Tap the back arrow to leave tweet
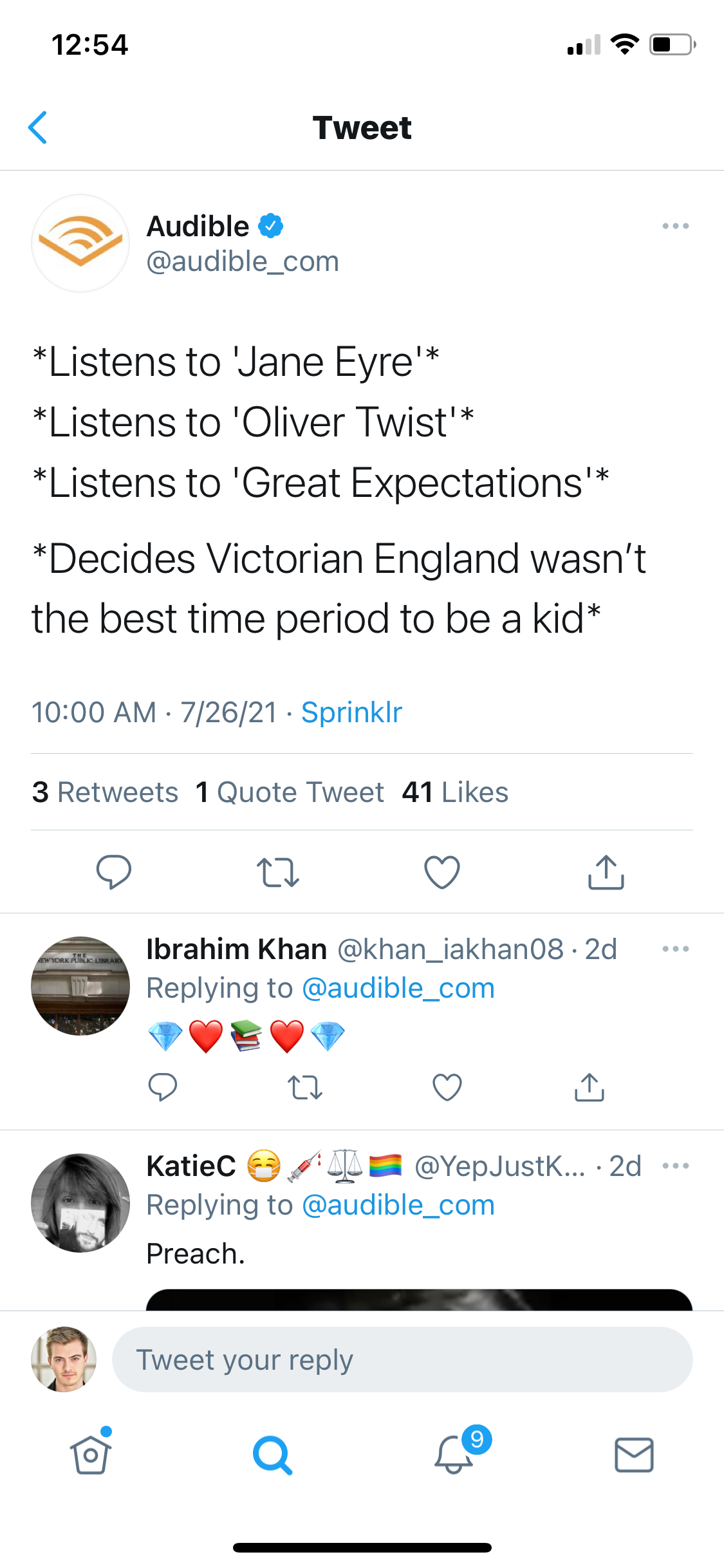This screenshot has width=724, height=1568. tap(38, 127)
